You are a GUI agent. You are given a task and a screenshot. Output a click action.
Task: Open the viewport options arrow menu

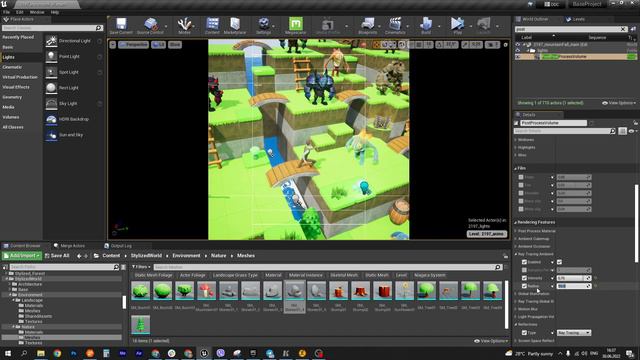click(113, 44)
